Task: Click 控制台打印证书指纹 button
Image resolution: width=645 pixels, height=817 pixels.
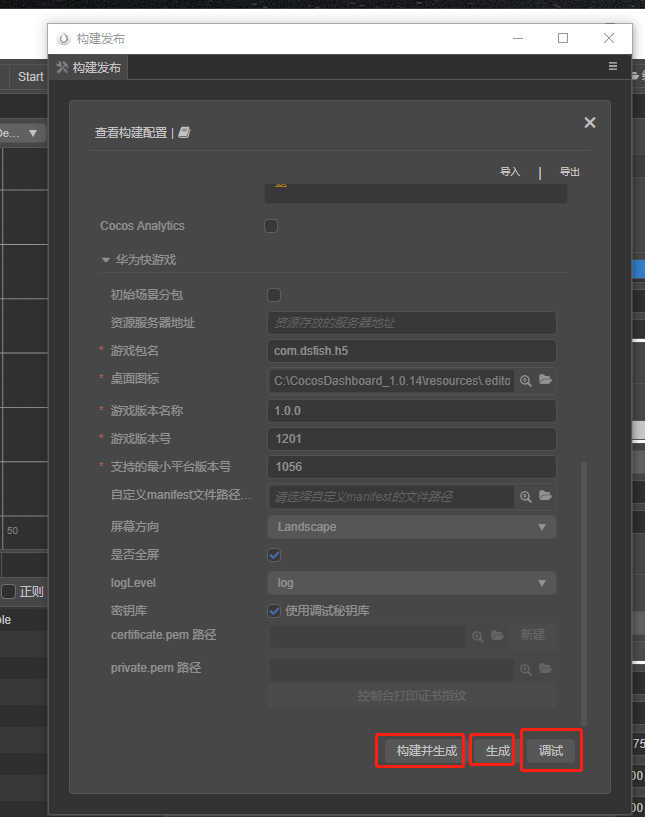Action: tap(412, 696)
